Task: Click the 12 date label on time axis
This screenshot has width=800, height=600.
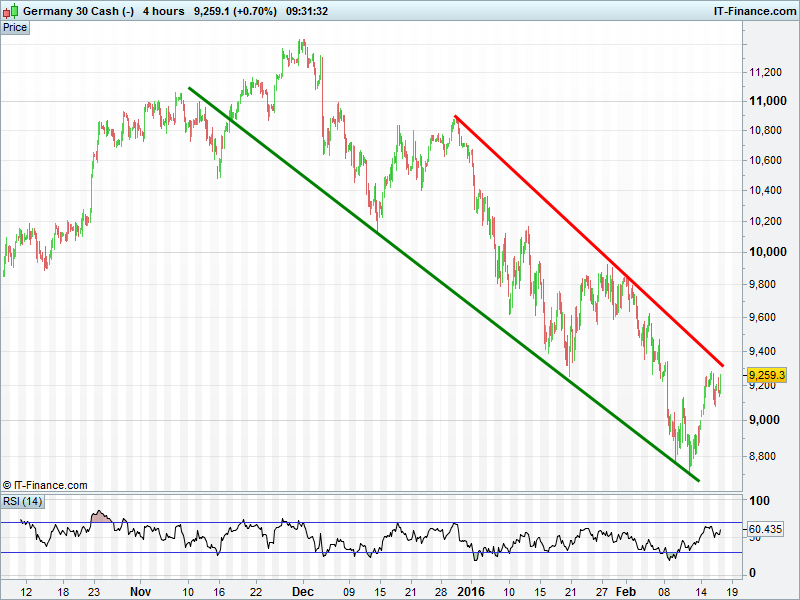Action: tap(26, 592)
